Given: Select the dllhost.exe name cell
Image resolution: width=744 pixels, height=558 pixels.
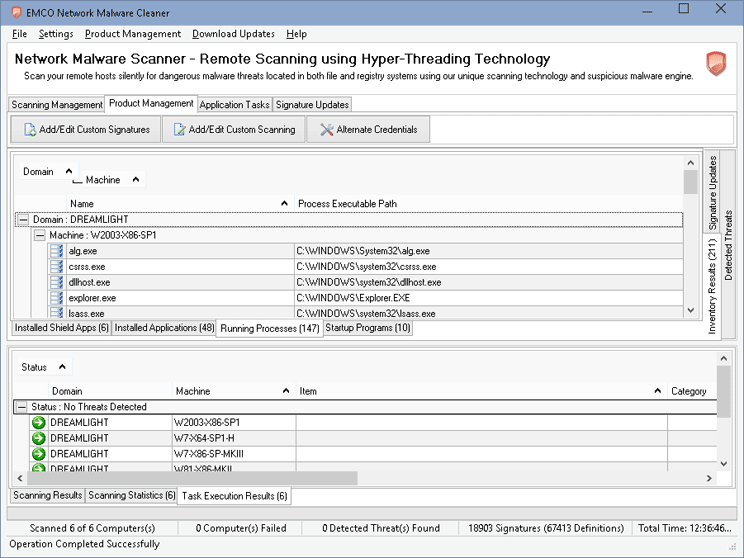Looking at the screenshot, I should [180, 282].
